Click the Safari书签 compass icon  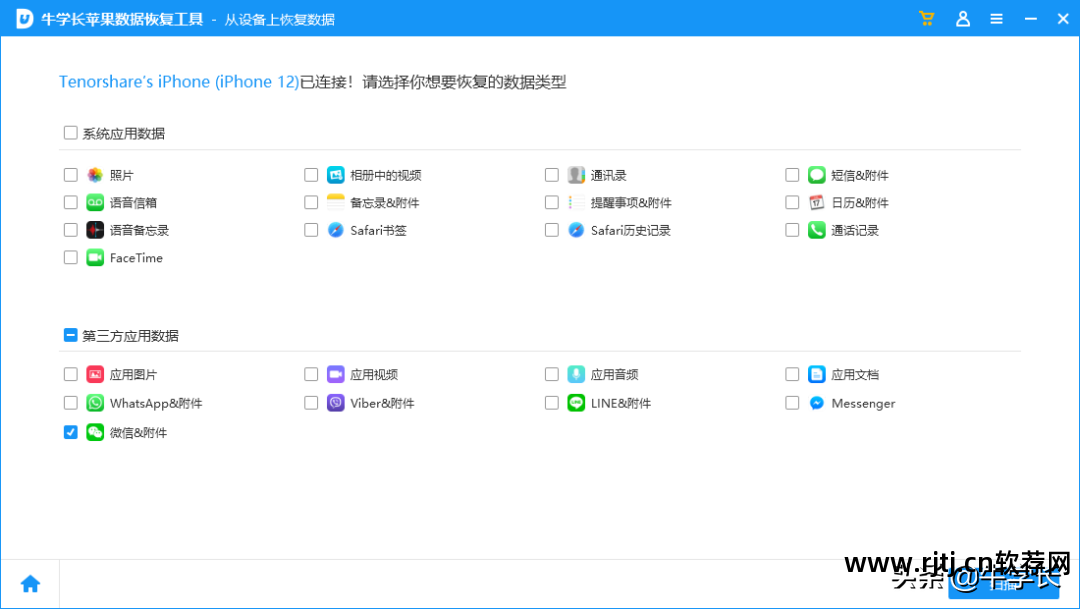pos(334,229)
